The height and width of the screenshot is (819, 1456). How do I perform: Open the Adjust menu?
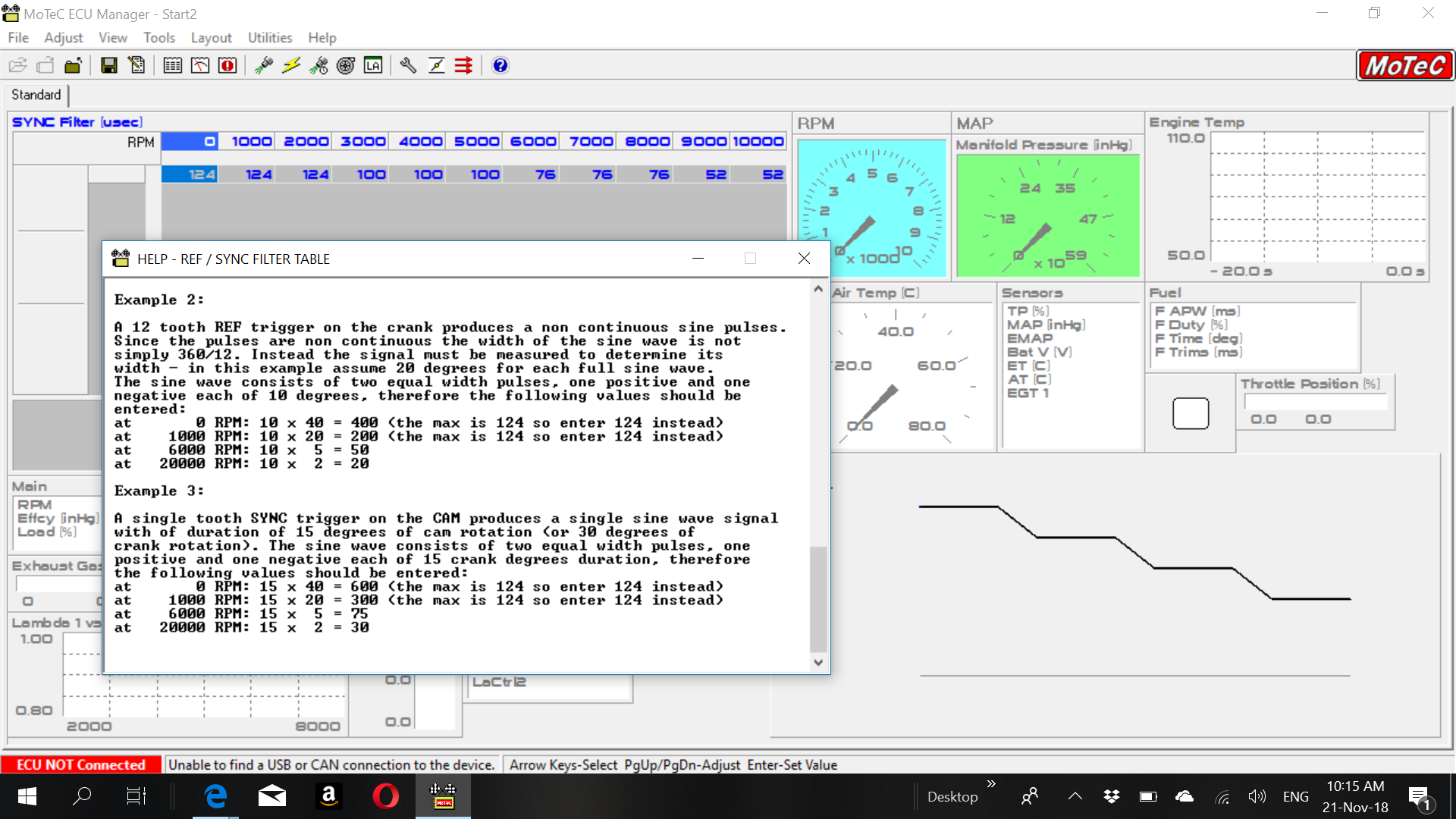coord(63,37)
